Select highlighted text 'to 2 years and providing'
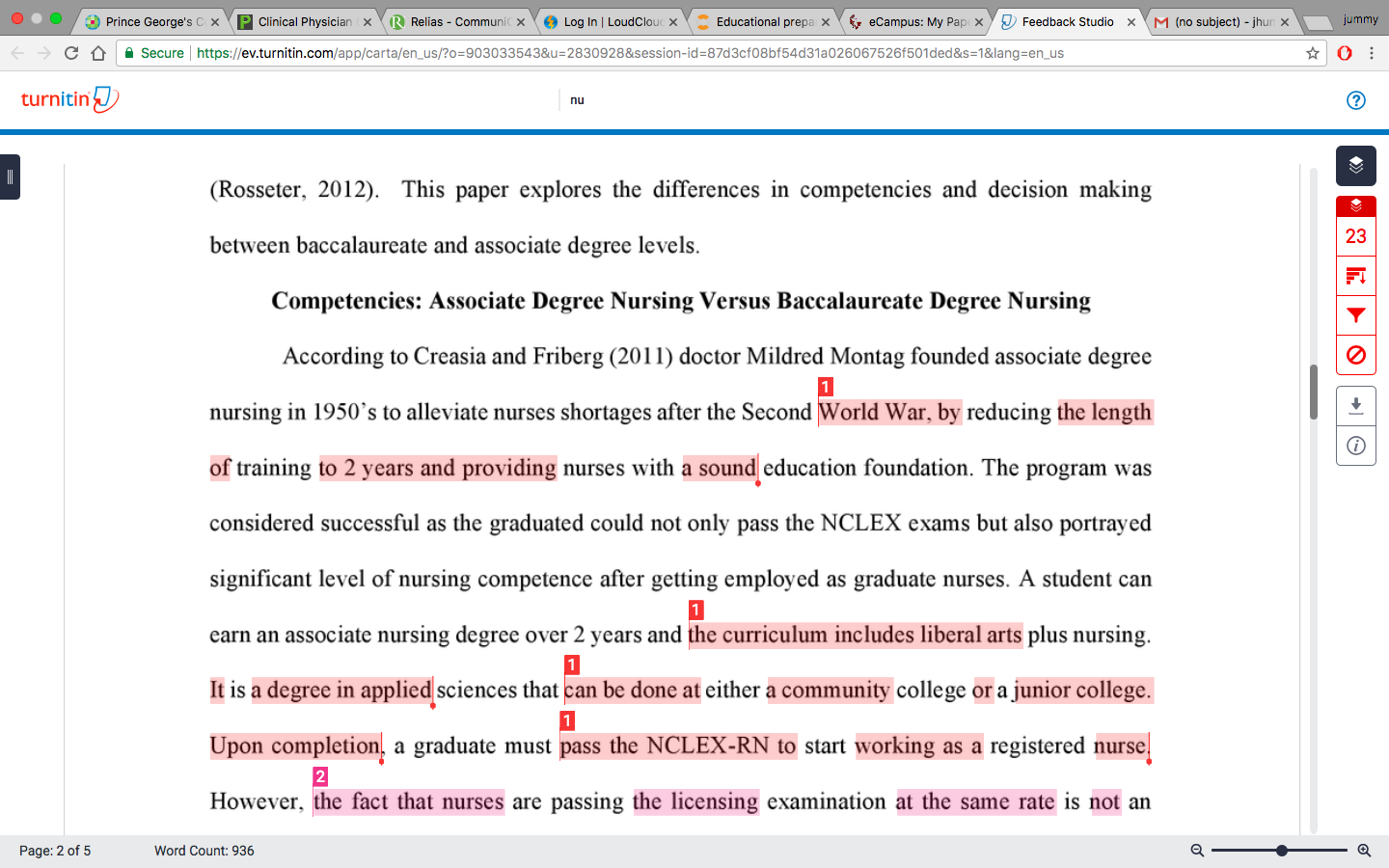 pos(438,469)
